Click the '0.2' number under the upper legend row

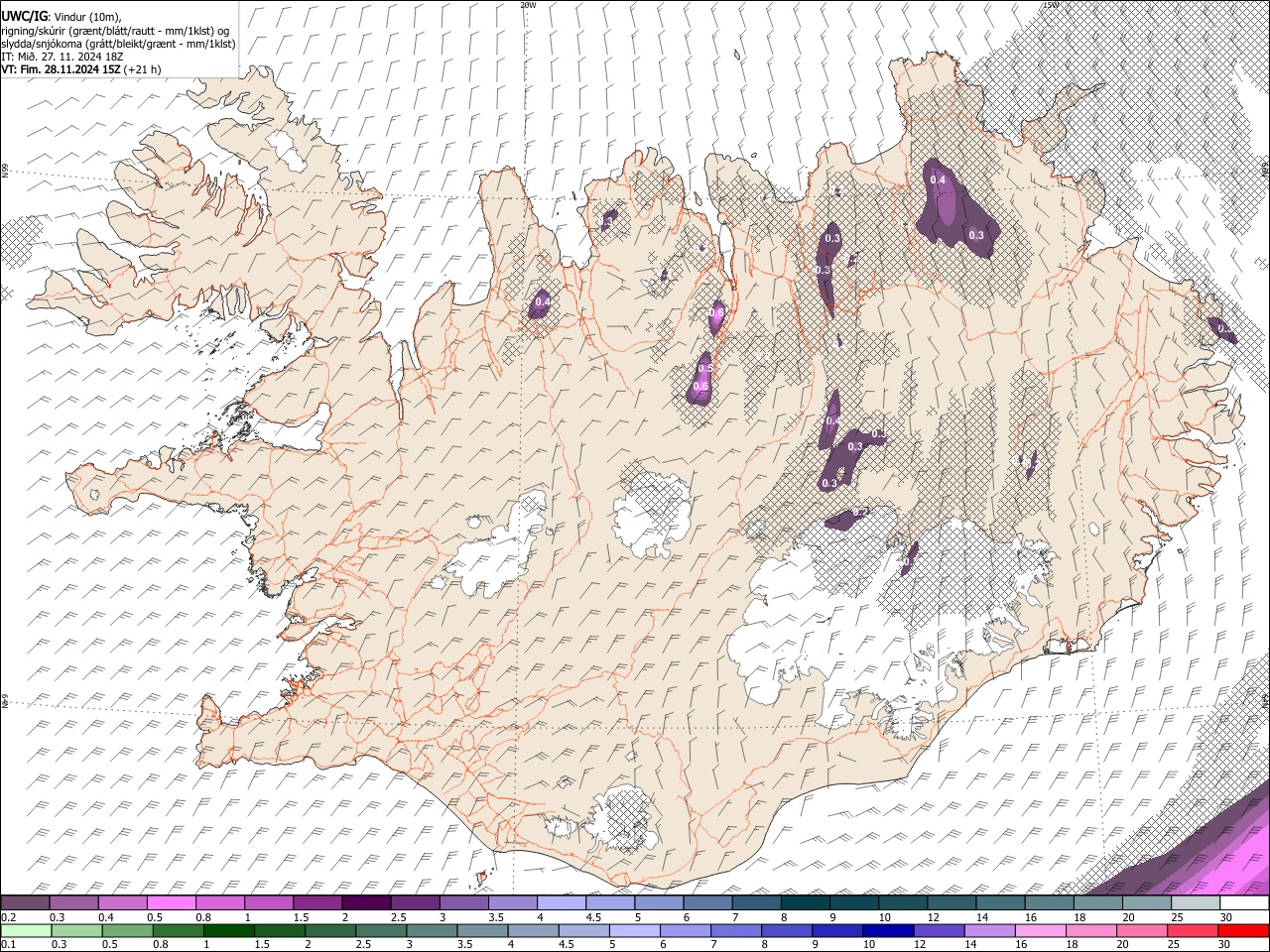point(9,916)
